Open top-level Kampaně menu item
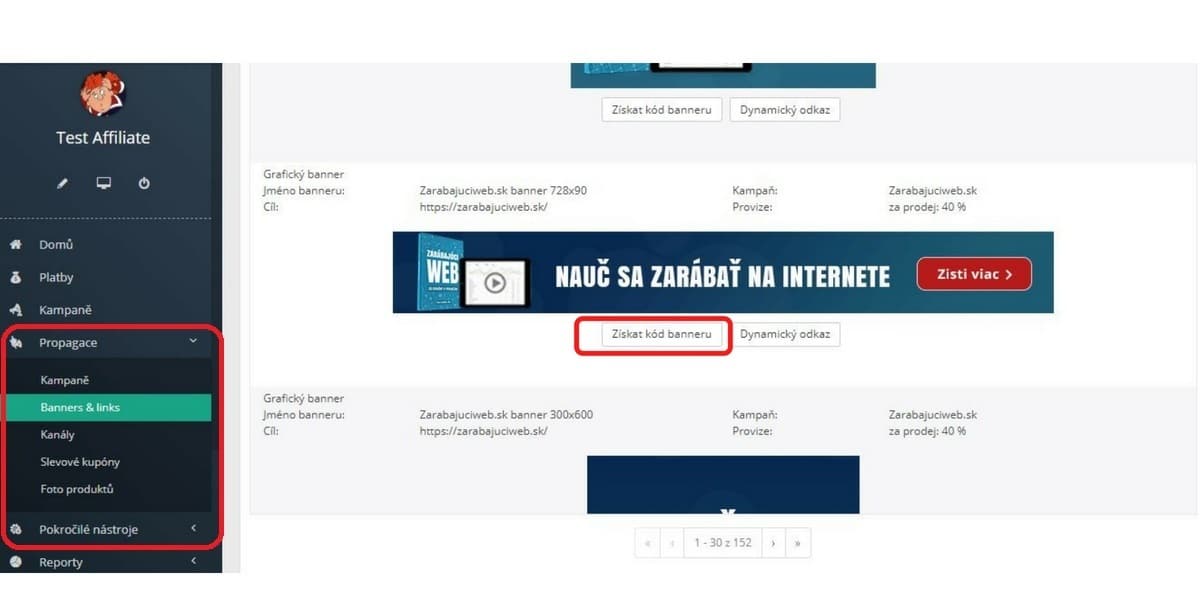 66,310
